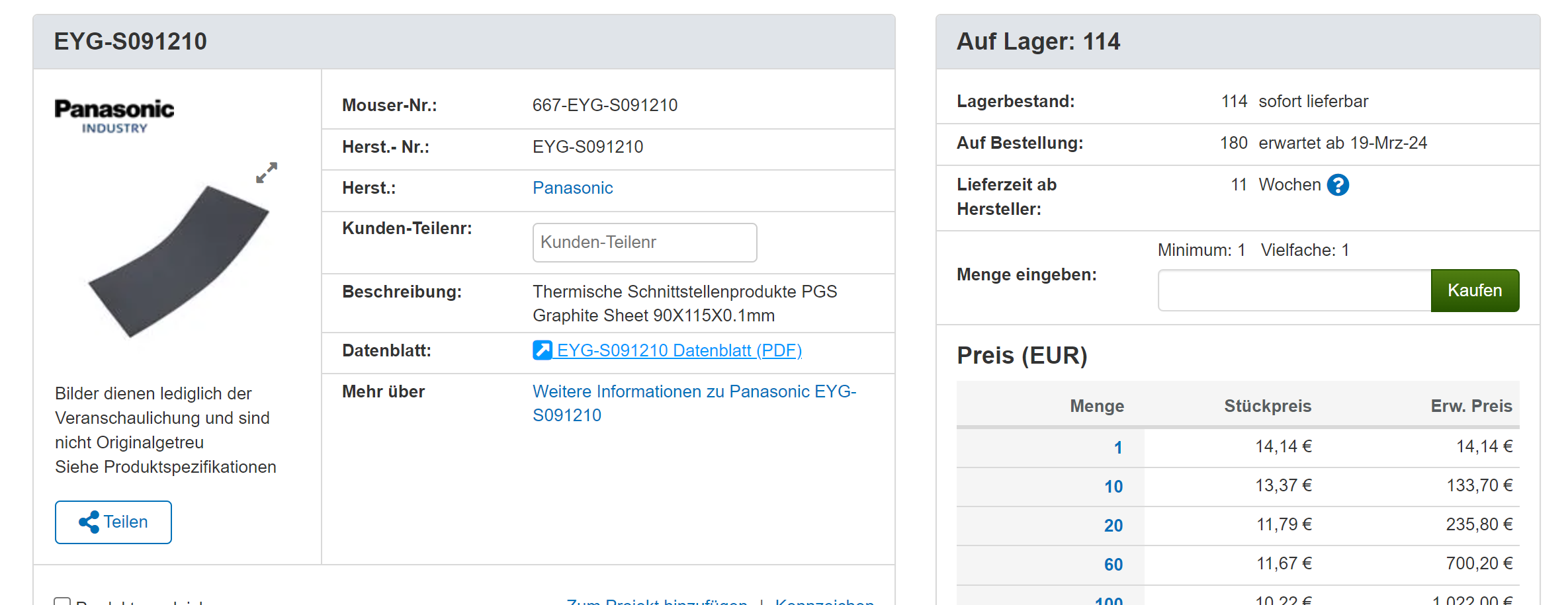This screenshot has width=1568, height=605.
Task: Open the Panasonic manufacturer link
Action: (572, 188)
